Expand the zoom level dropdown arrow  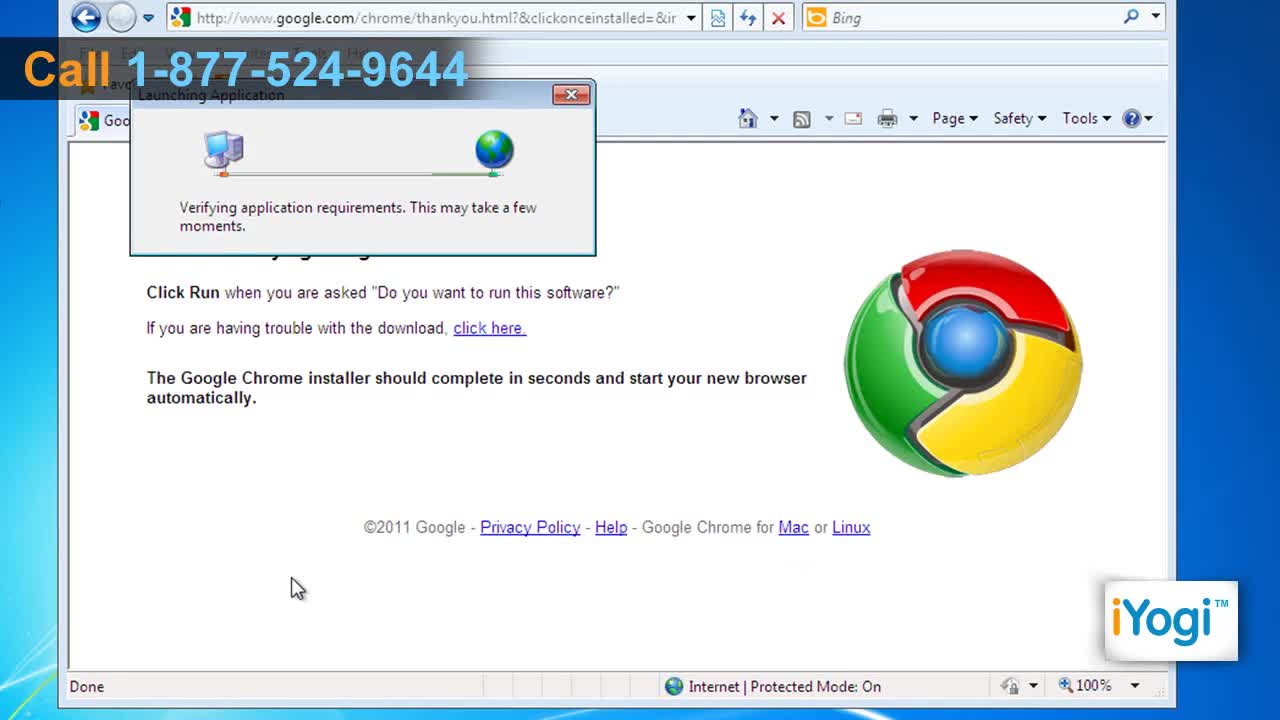[1135, 686]
